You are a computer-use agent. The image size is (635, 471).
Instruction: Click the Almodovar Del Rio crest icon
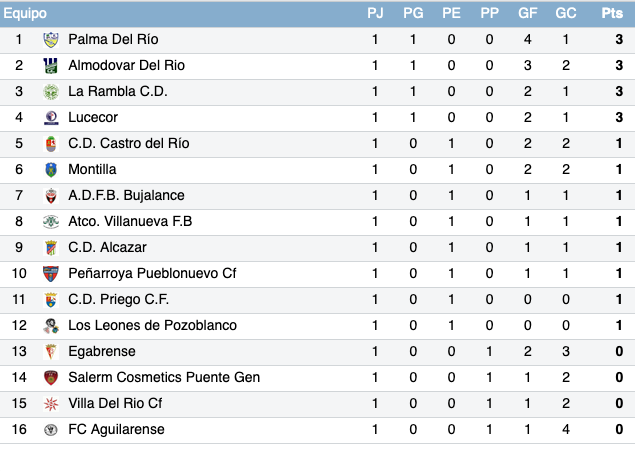(x=51, y=66)
